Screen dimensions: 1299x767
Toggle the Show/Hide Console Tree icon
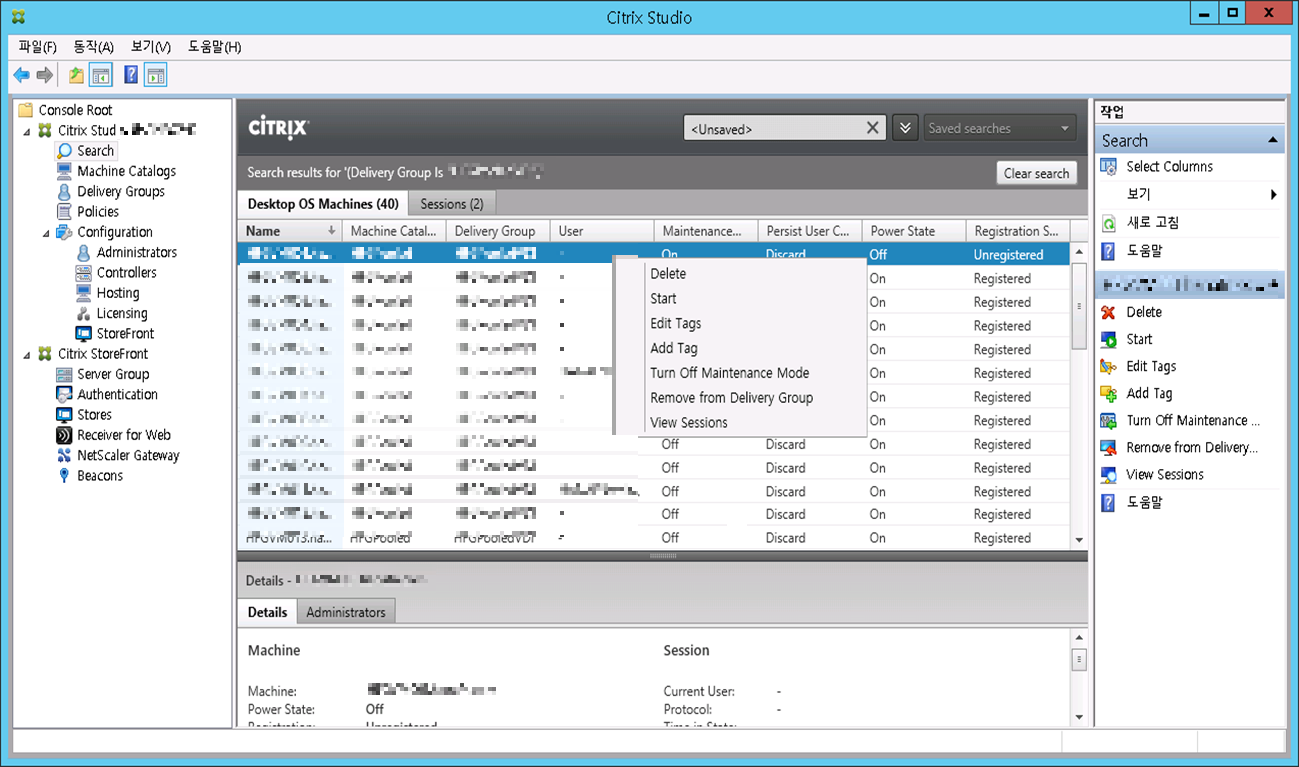point(100,75)
